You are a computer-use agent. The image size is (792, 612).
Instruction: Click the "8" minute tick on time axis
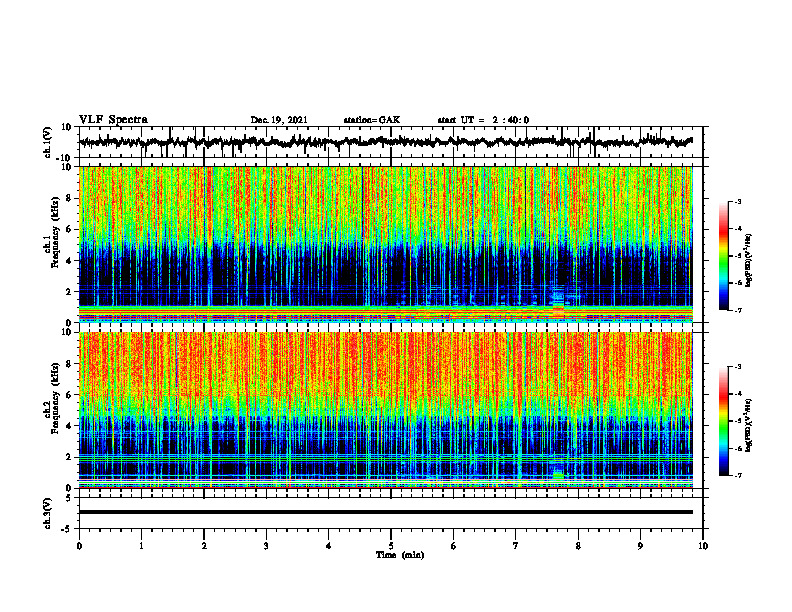pyautogui.click(x=578, y=546)
